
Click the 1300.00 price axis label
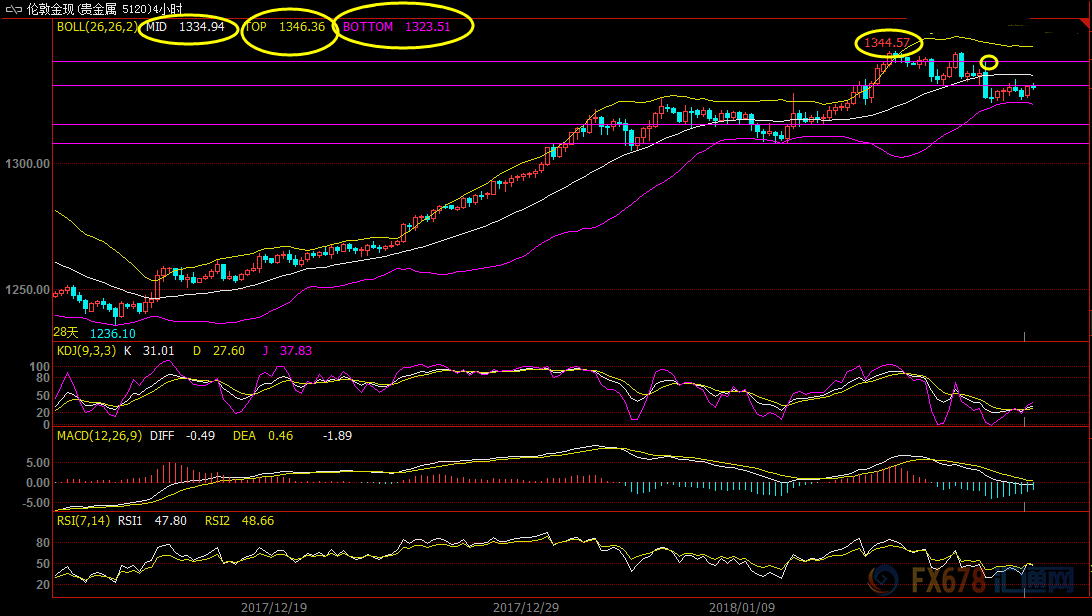tap(27, 163)
